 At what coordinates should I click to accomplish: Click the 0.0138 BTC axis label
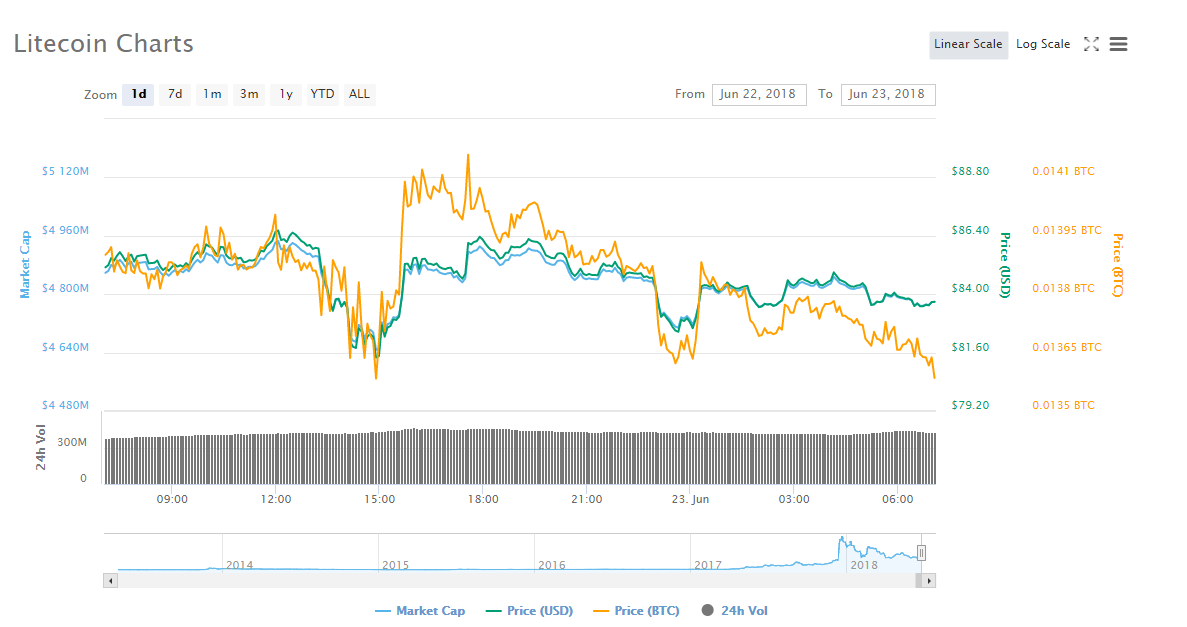(x=1064, y=288)
